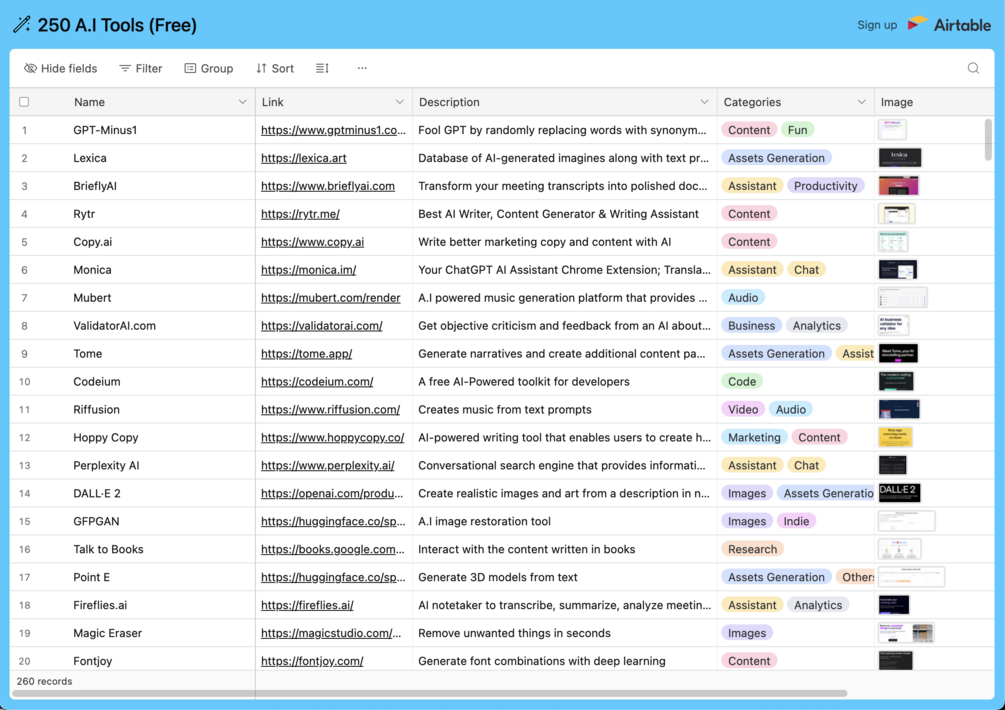This screenshot has width=1005, height=710.
Task: Open the lexica.art link
Action: 304,158
